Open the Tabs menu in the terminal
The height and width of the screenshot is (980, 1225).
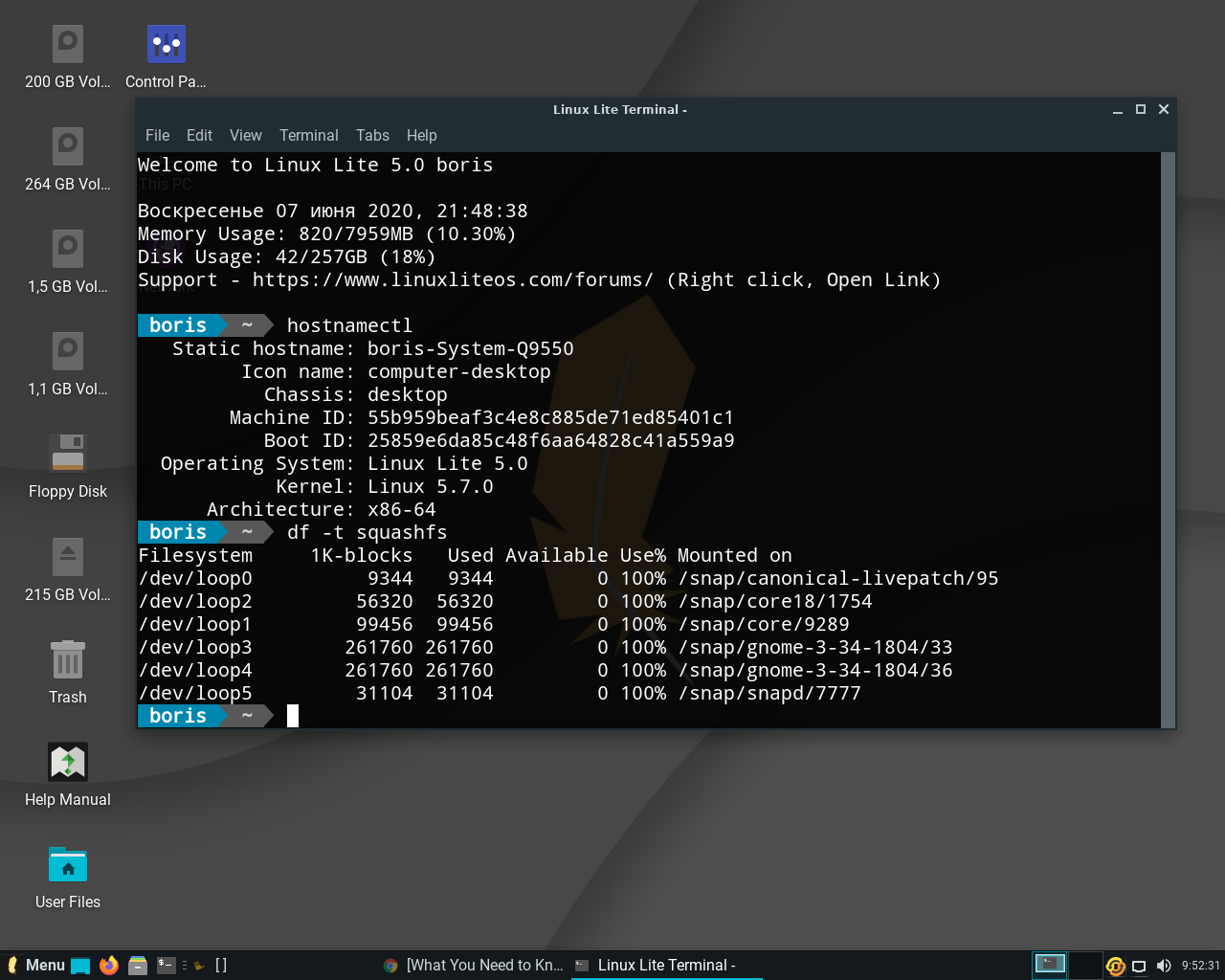click(372, 135)
